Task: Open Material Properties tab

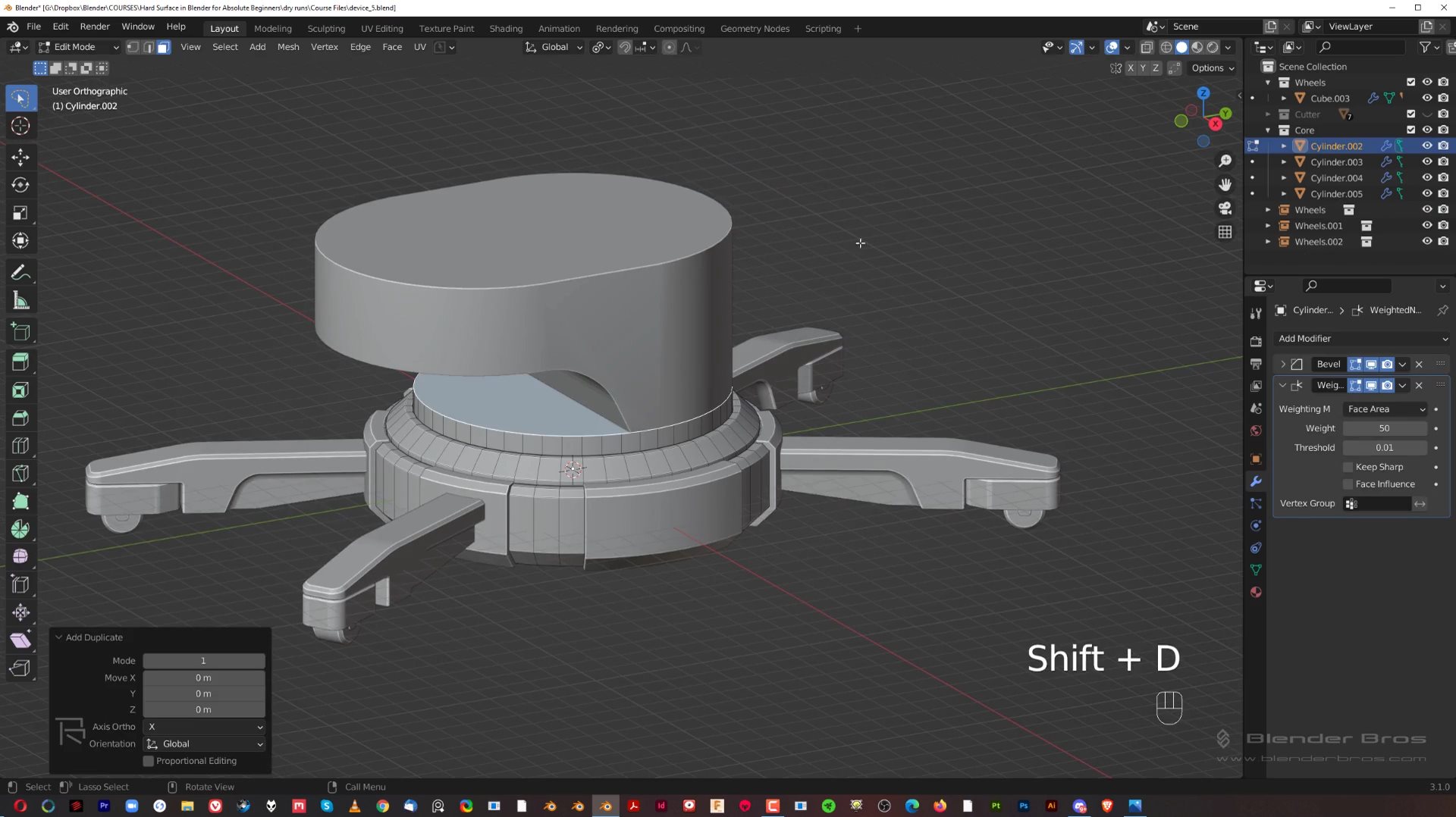Action: click(1255, 592)
